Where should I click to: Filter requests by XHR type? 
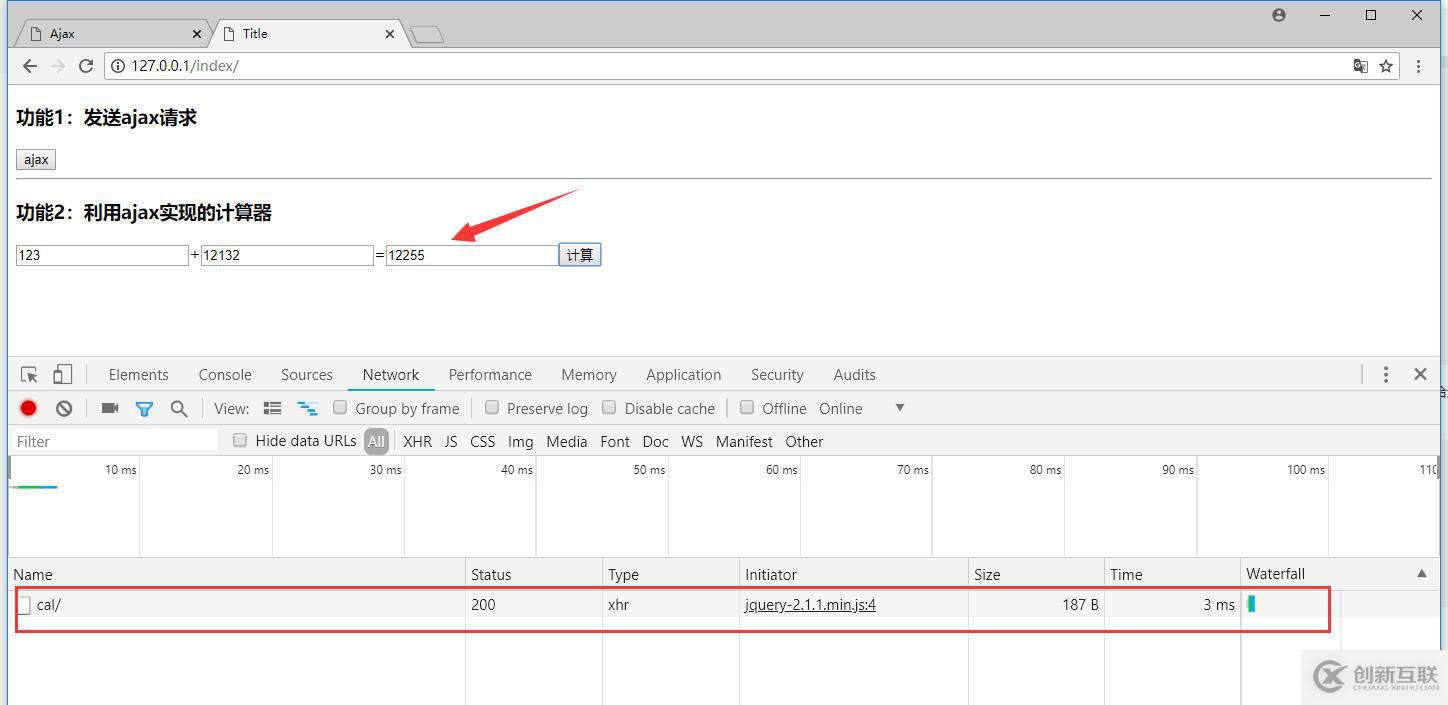click(418, 442)
